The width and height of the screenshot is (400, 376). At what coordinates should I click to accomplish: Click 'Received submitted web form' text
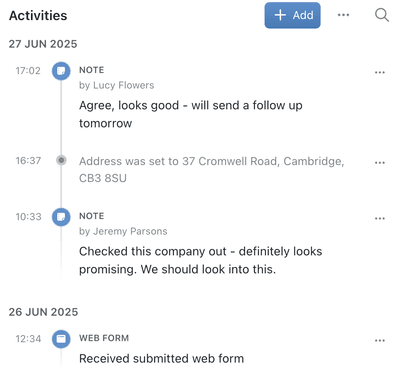tap(161, 359)
